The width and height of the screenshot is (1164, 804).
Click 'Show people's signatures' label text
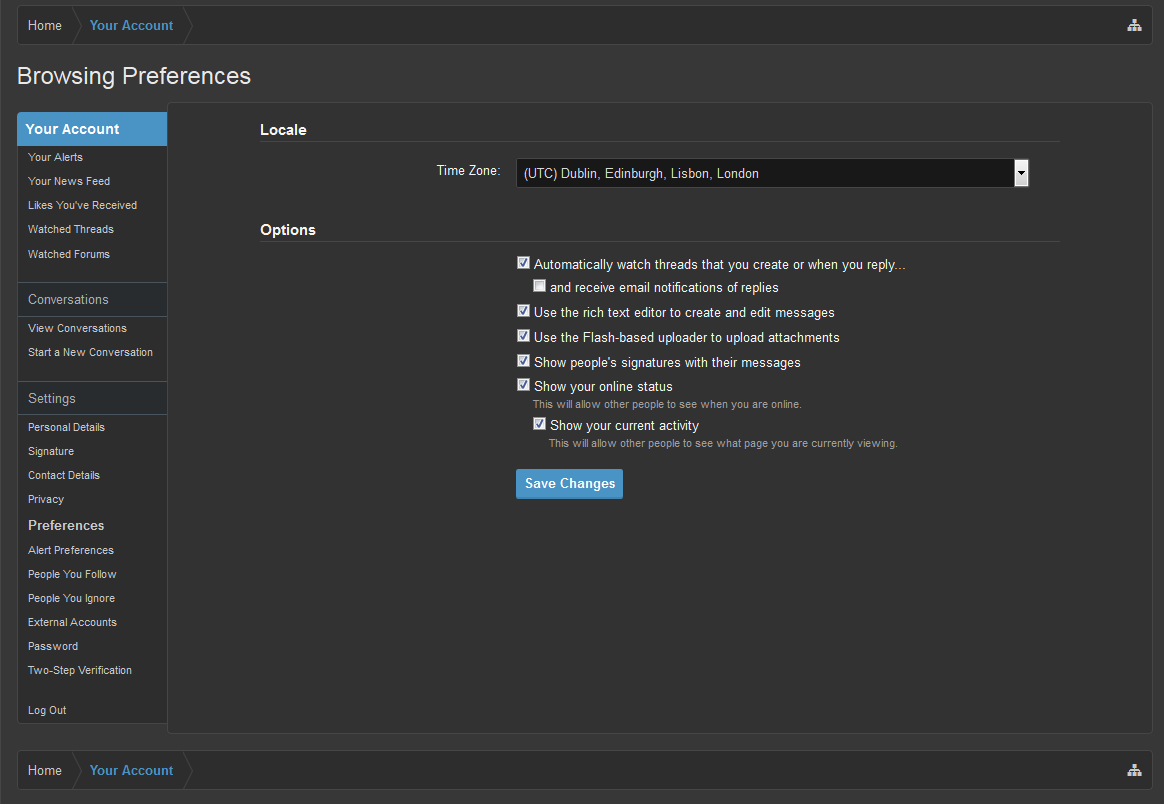pos(667,362)
